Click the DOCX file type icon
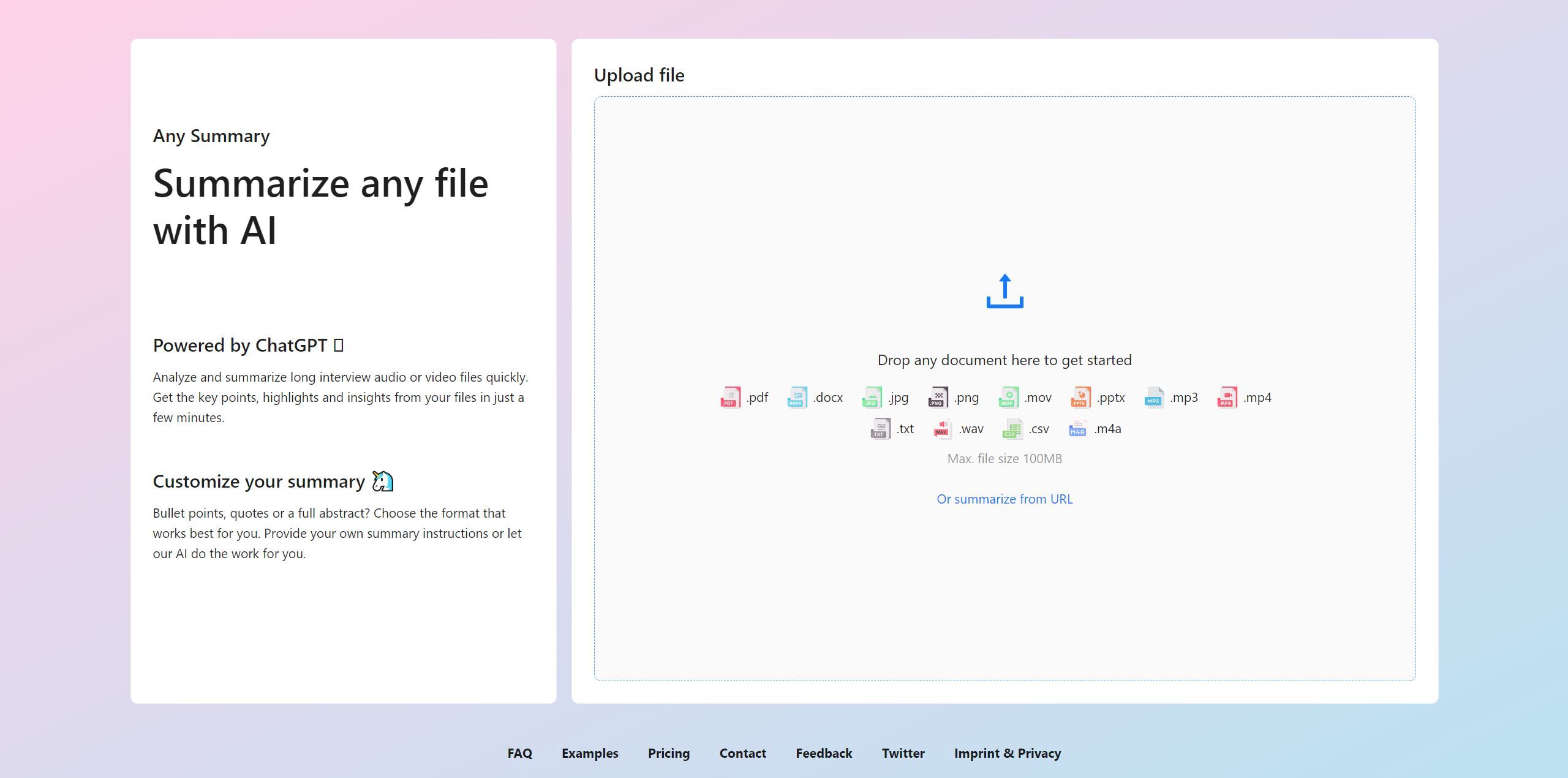Screen dimensions: 1568x778 [797, 398]
